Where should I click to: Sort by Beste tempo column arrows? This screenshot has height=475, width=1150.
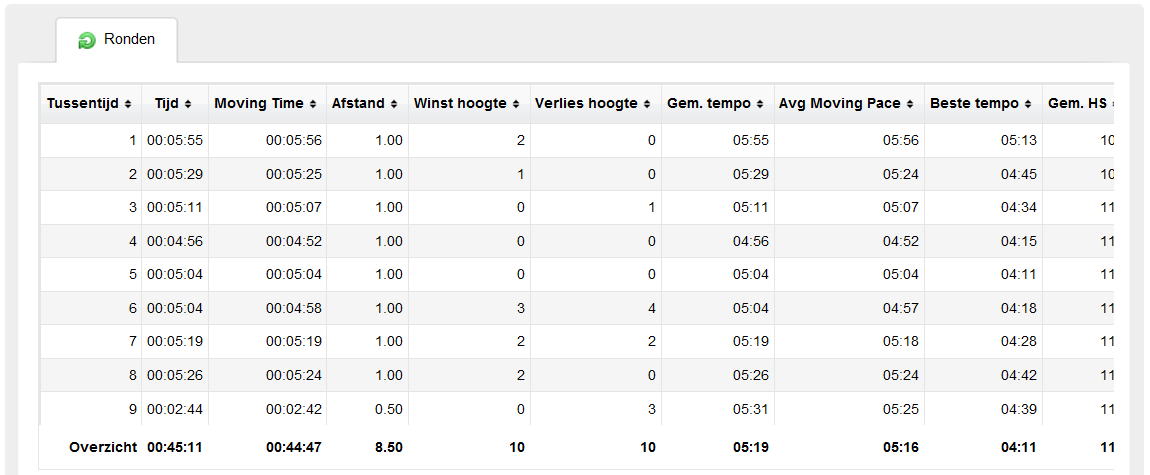1028,105
